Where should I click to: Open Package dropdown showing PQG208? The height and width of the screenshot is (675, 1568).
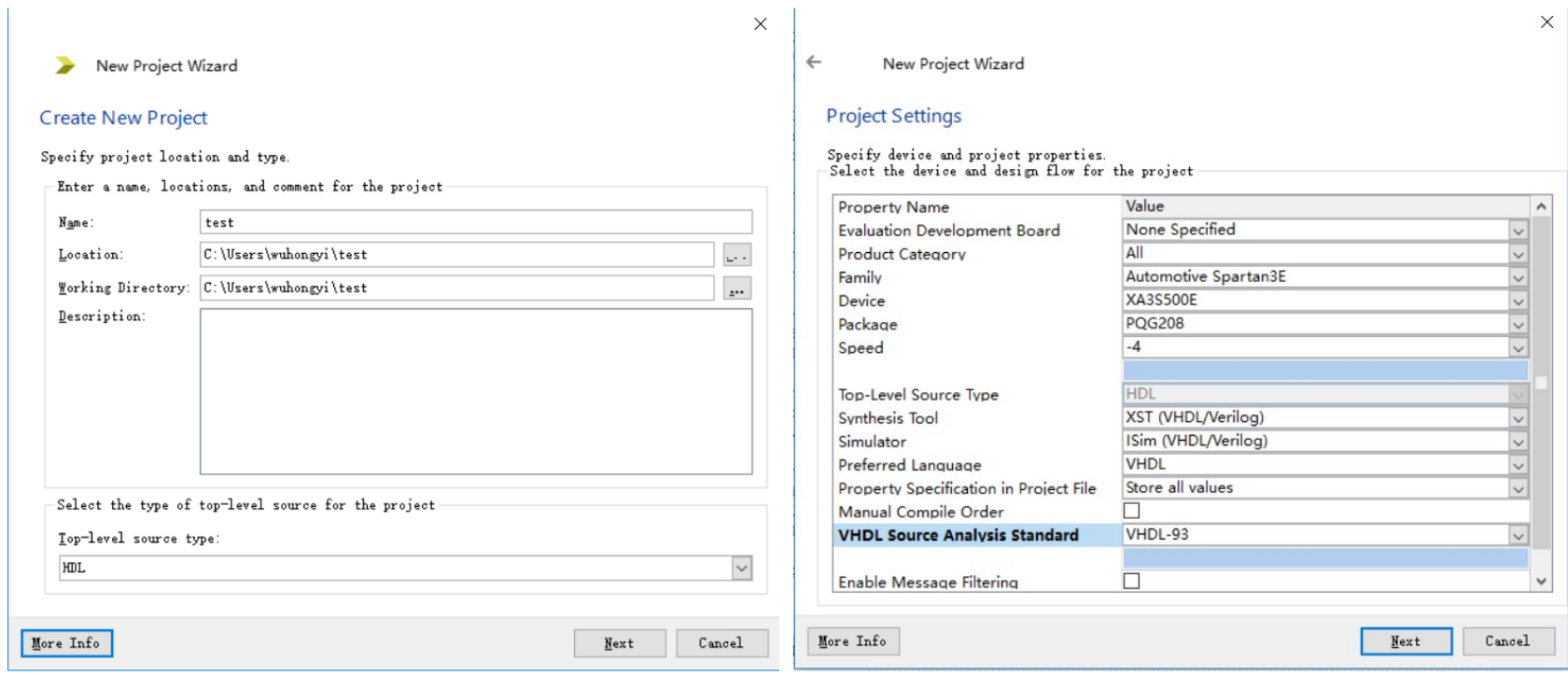(1519, 324)
